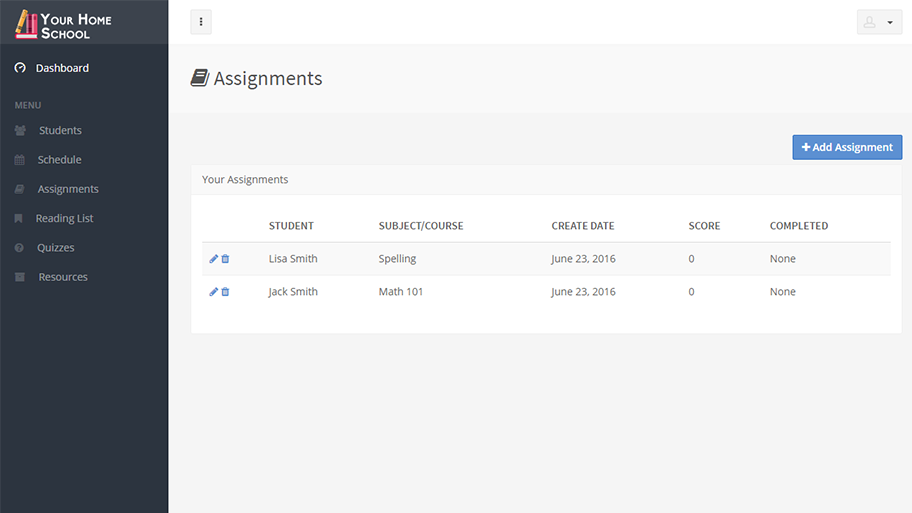Click the Students group icon
This screenshot has height=513, width=912.
(x=20, y=130)
